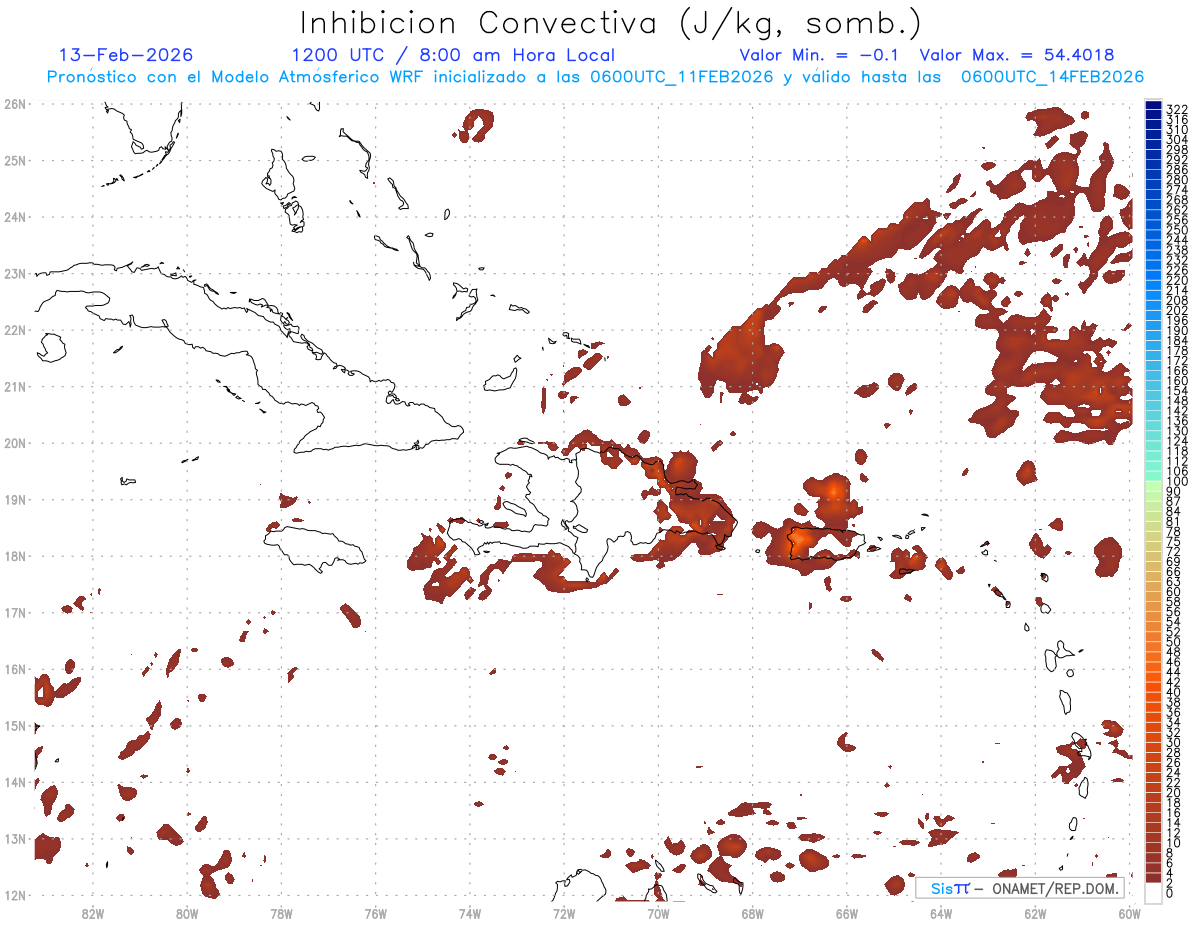Viewport: 1200px width, 927px height.
Task: Click the '82W' longitude label
Action: coord(93,913)
